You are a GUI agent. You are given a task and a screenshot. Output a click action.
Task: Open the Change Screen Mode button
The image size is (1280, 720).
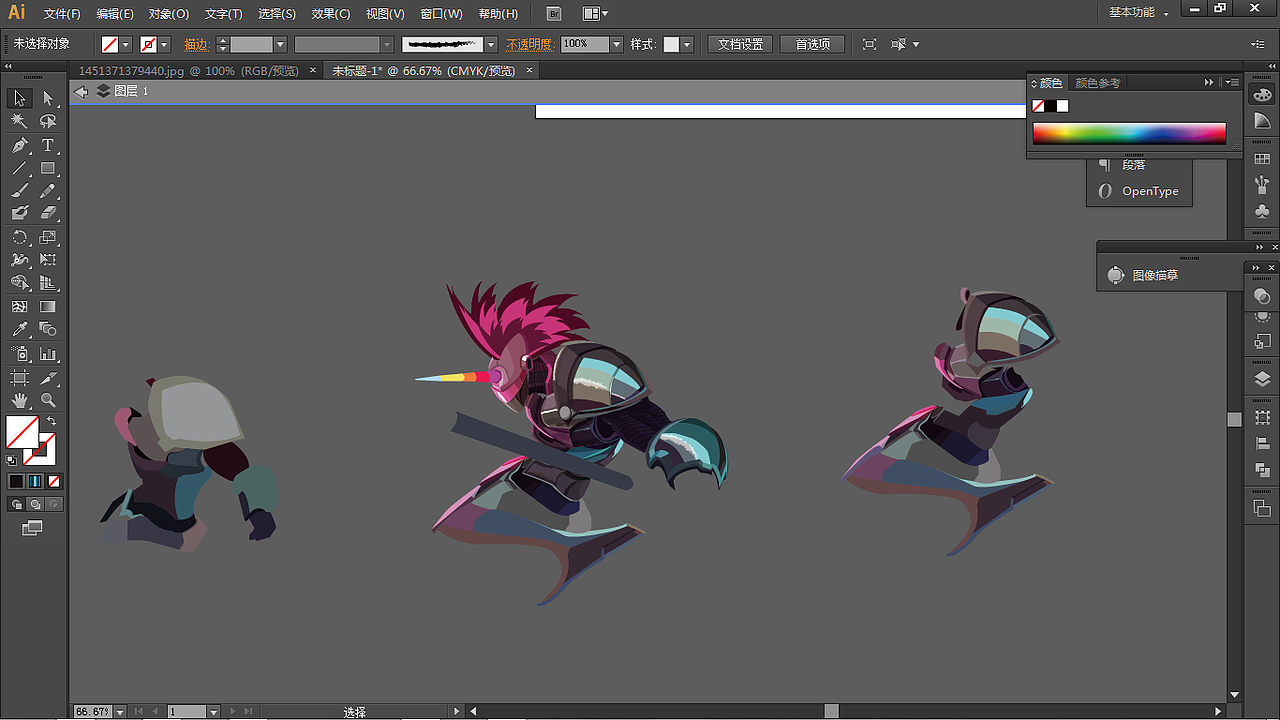(x=33, y=527)
